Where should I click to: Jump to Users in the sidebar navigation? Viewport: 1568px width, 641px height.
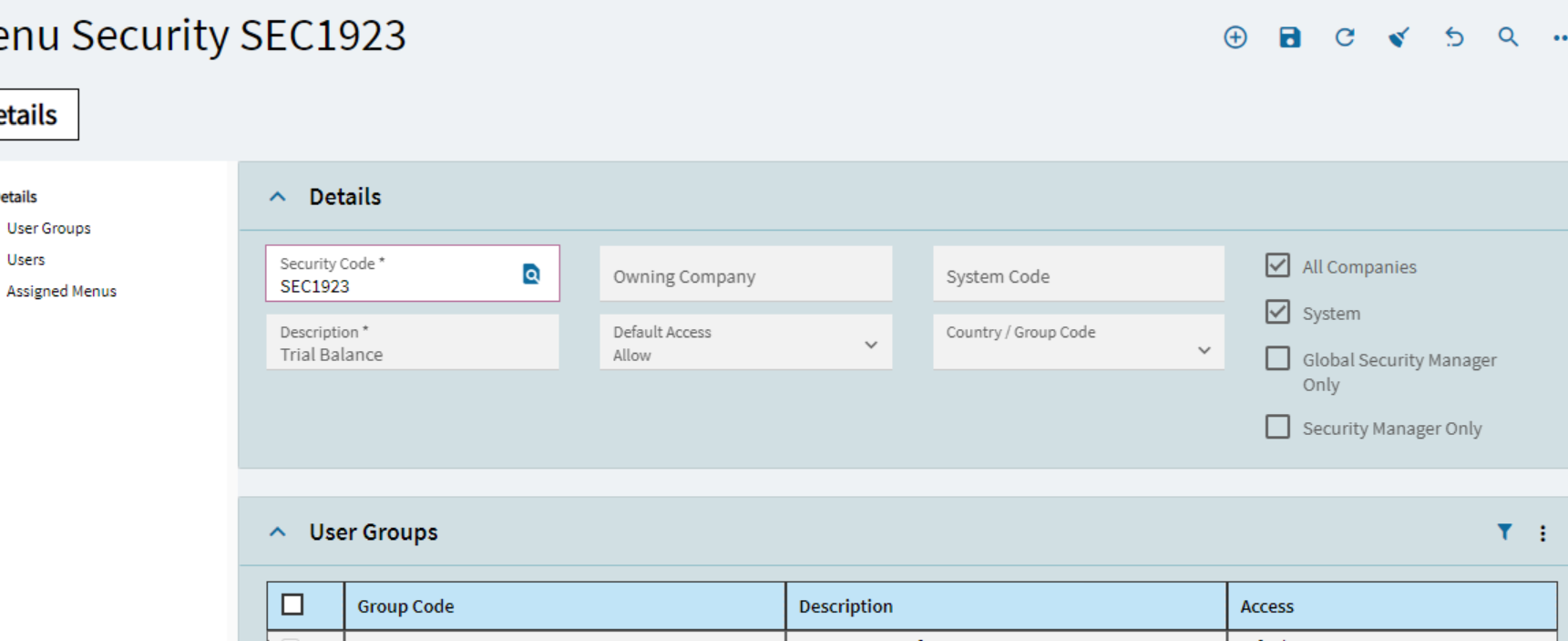click(x=26, y=260)
